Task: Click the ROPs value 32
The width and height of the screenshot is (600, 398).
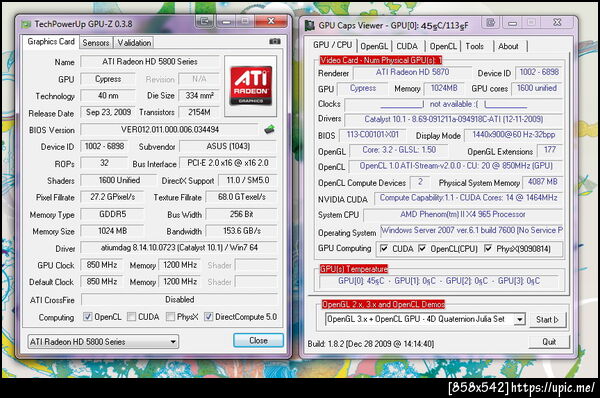Action: [x=104, y=163]
